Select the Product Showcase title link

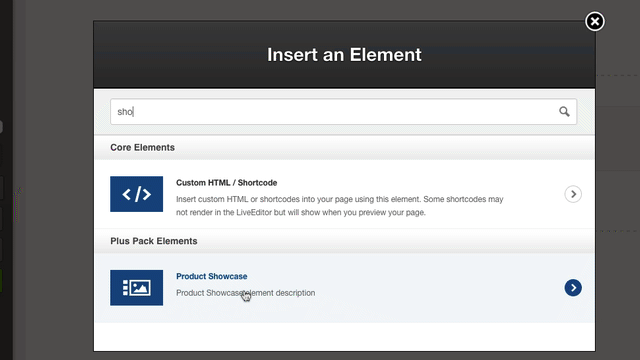click(211, 276)
